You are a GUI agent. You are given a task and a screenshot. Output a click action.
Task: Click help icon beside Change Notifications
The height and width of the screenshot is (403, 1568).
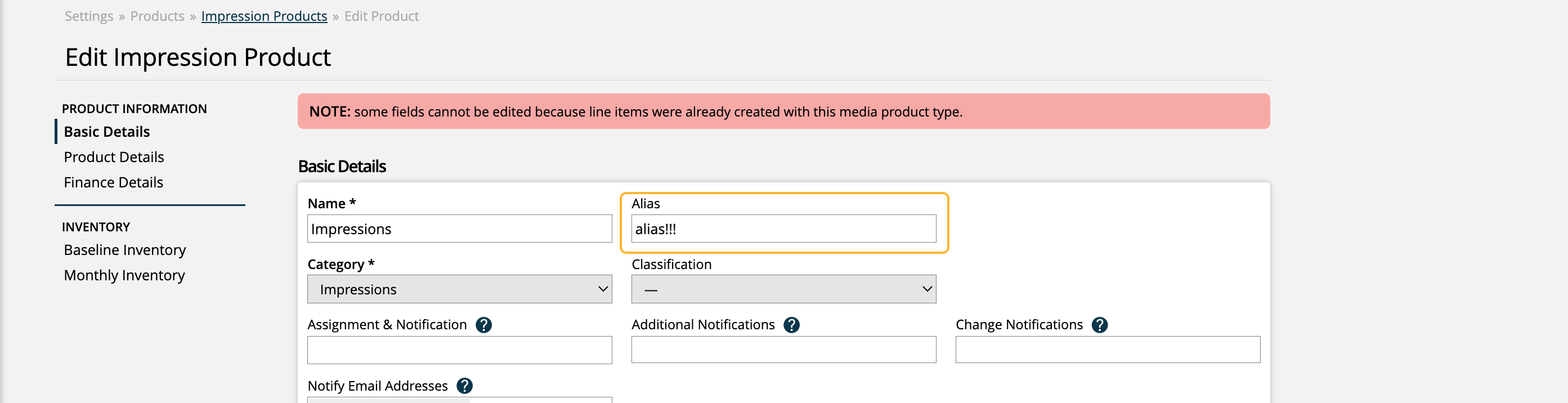tap(1099, 325)
